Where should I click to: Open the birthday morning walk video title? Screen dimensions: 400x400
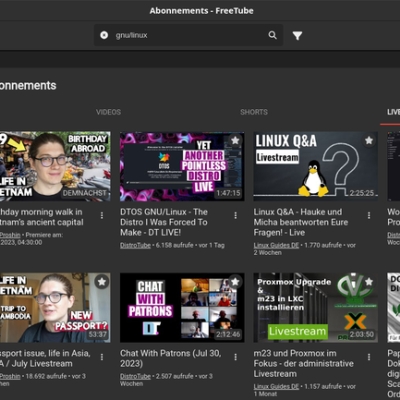[42, 217]
